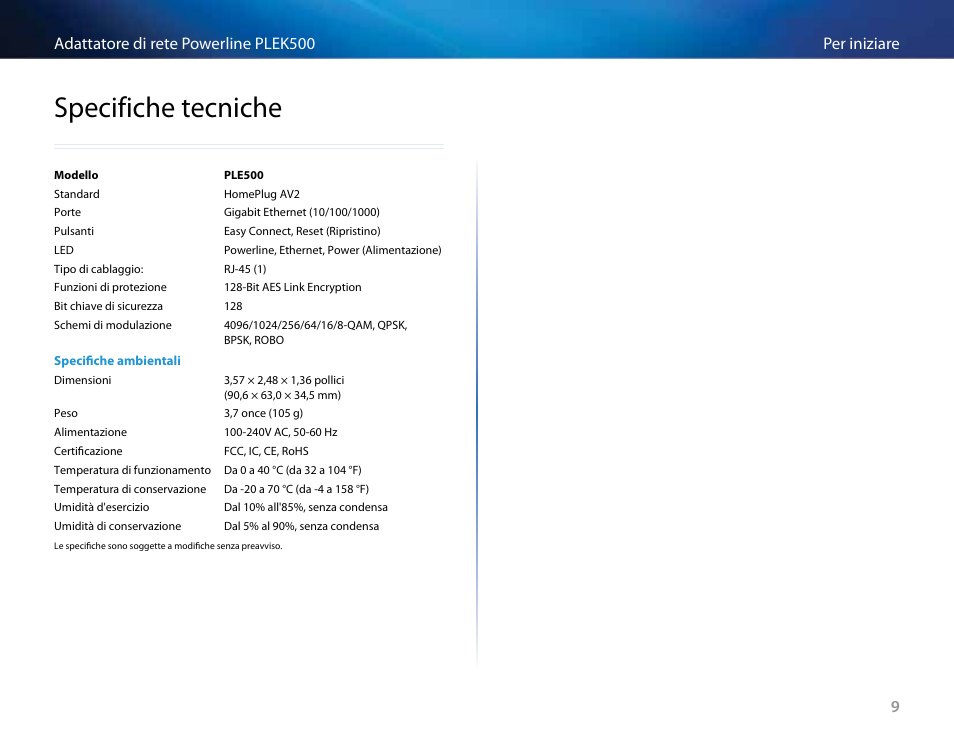The height and width of the screenshot is (738, 954).
Task: Click '100-240V AC, 50-60 Hz' value
Action: [x=280, y=432]
